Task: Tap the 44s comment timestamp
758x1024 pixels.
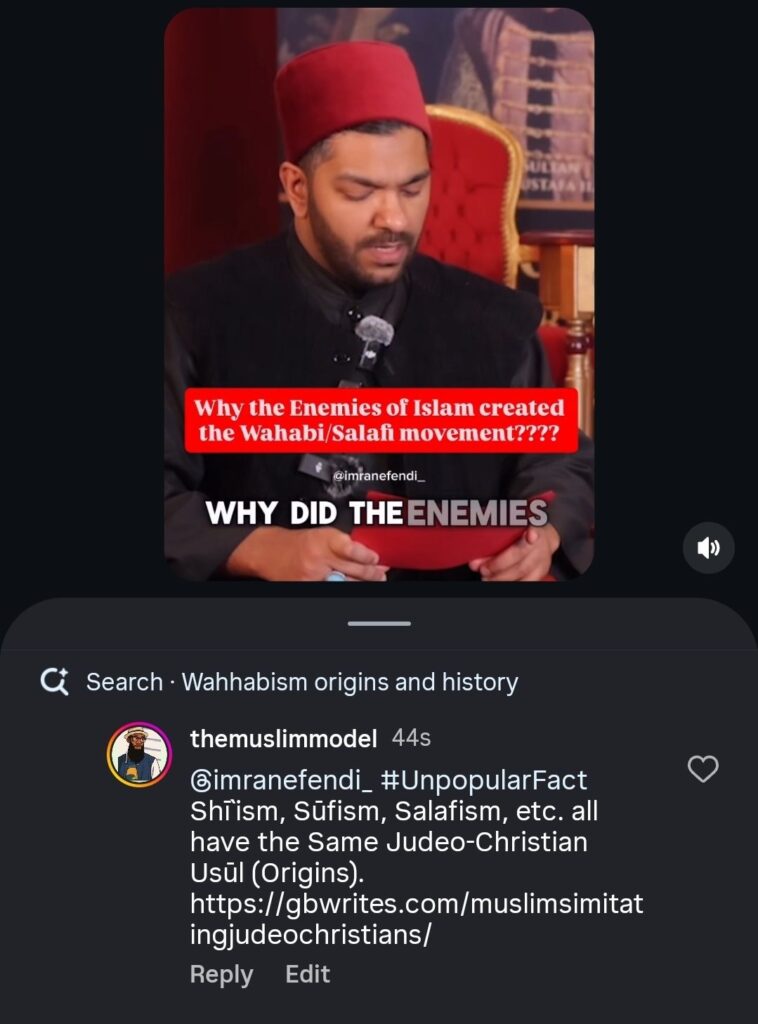Action: [411, 738]
